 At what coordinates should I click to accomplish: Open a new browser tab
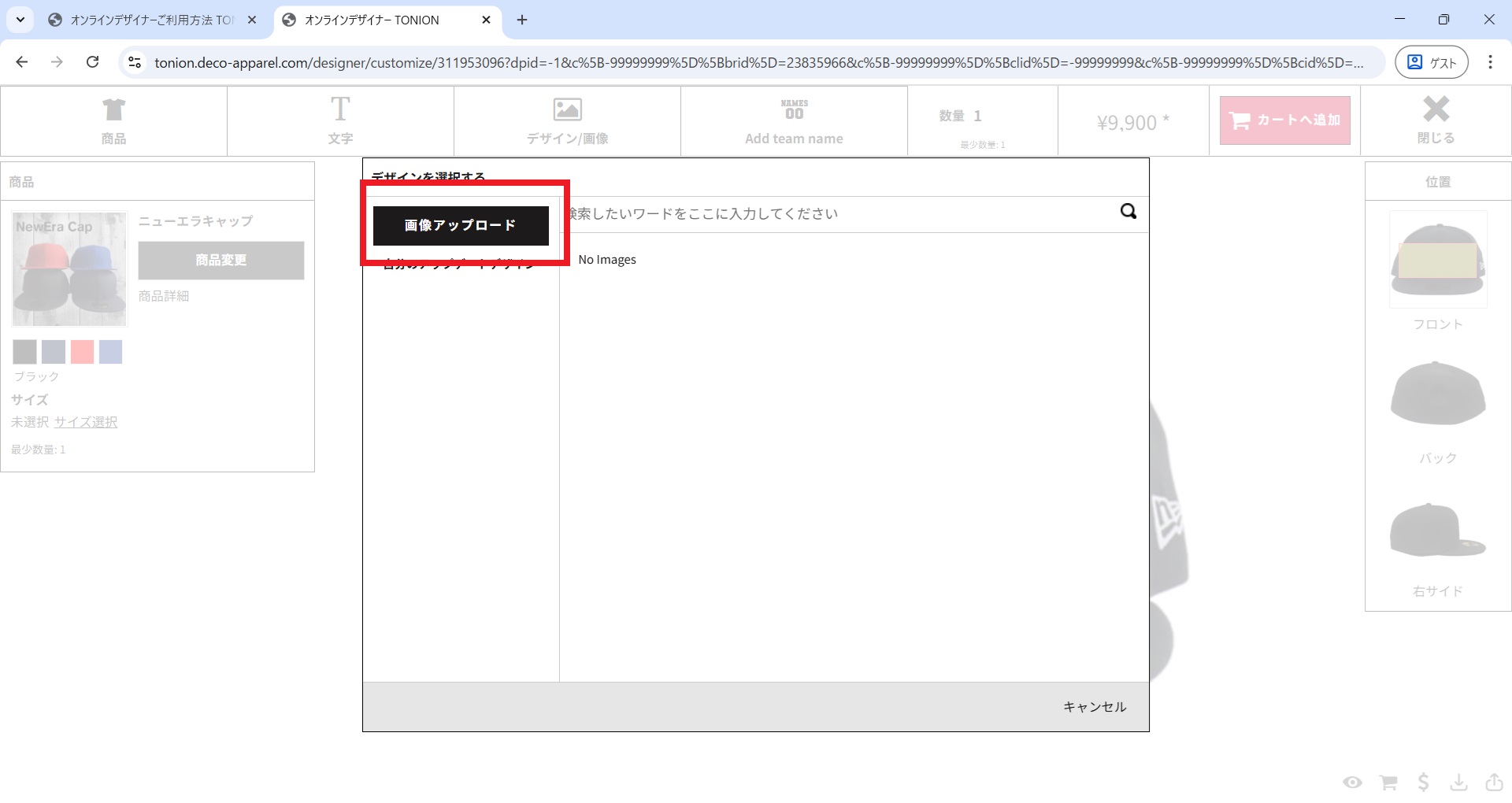click(x=522, y=20)
